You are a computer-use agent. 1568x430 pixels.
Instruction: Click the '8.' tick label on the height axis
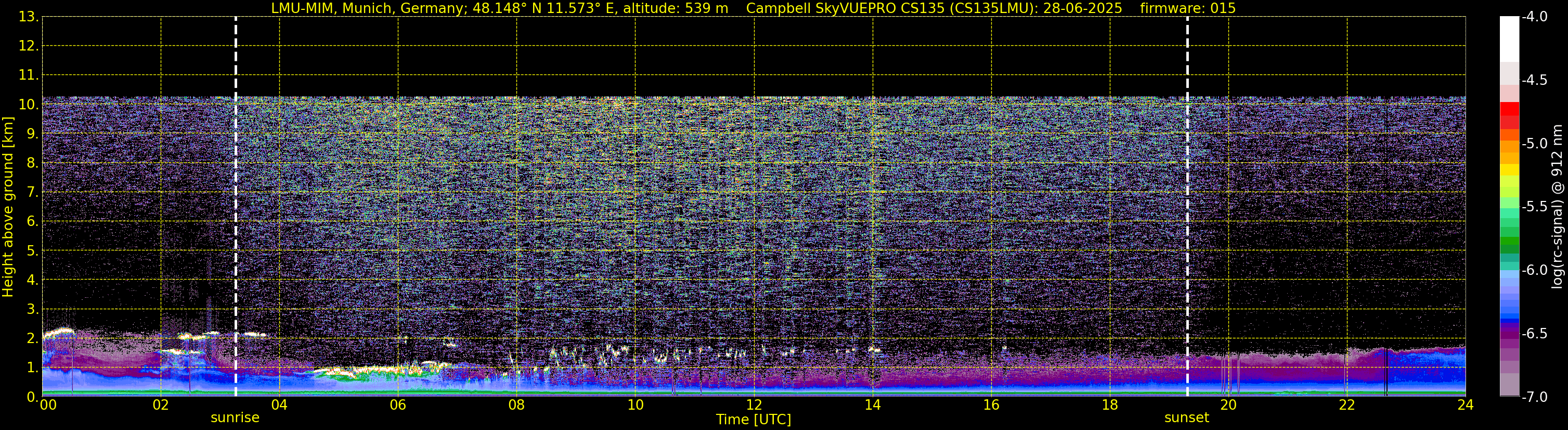(x=32, y=163)
